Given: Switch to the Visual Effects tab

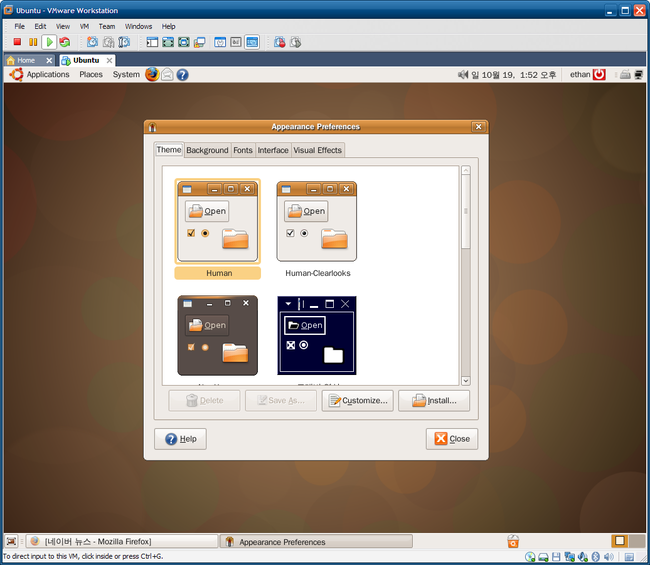Looking at the screenshot, I should pyautogui.click(x=318, y=150).
